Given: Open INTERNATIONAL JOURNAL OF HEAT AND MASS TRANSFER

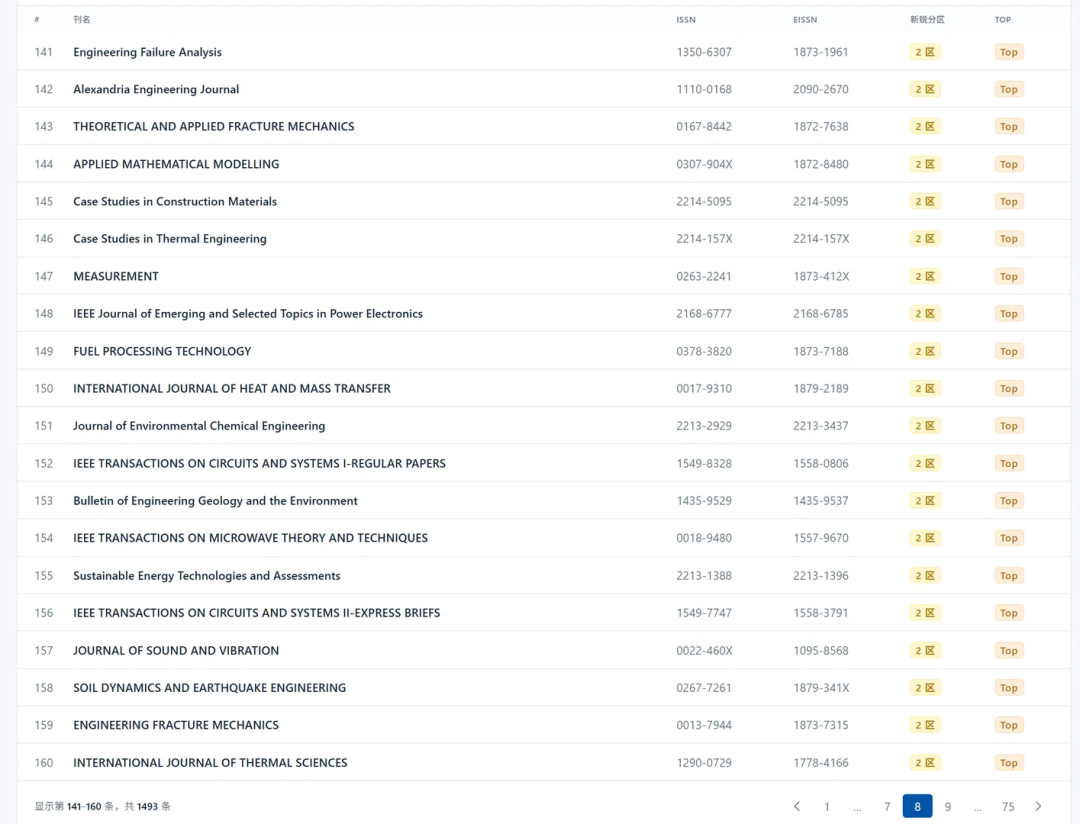Looking at the screenshot, I should (232, 389).
